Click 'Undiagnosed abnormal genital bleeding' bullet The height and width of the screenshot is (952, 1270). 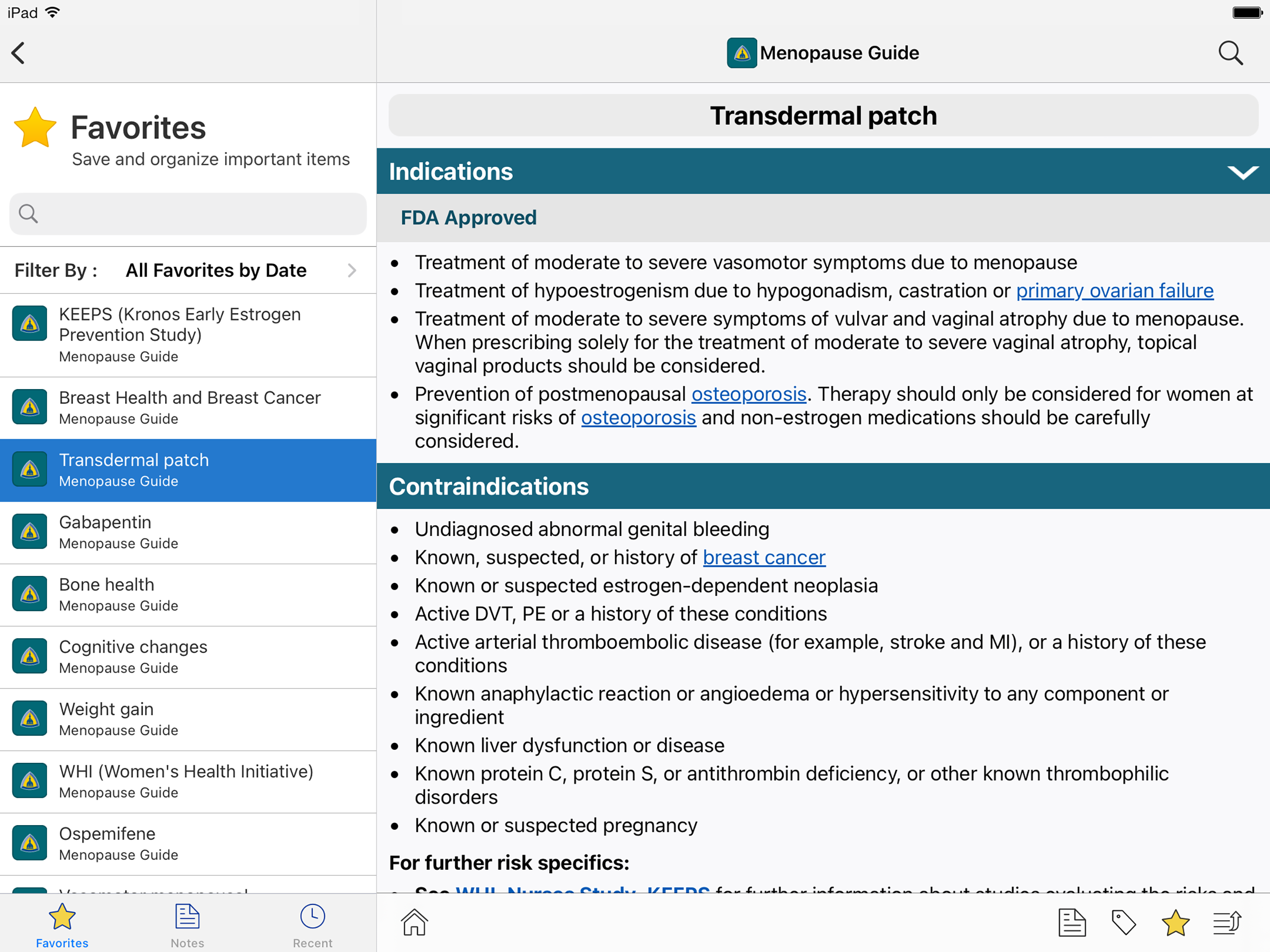point(592,529)
